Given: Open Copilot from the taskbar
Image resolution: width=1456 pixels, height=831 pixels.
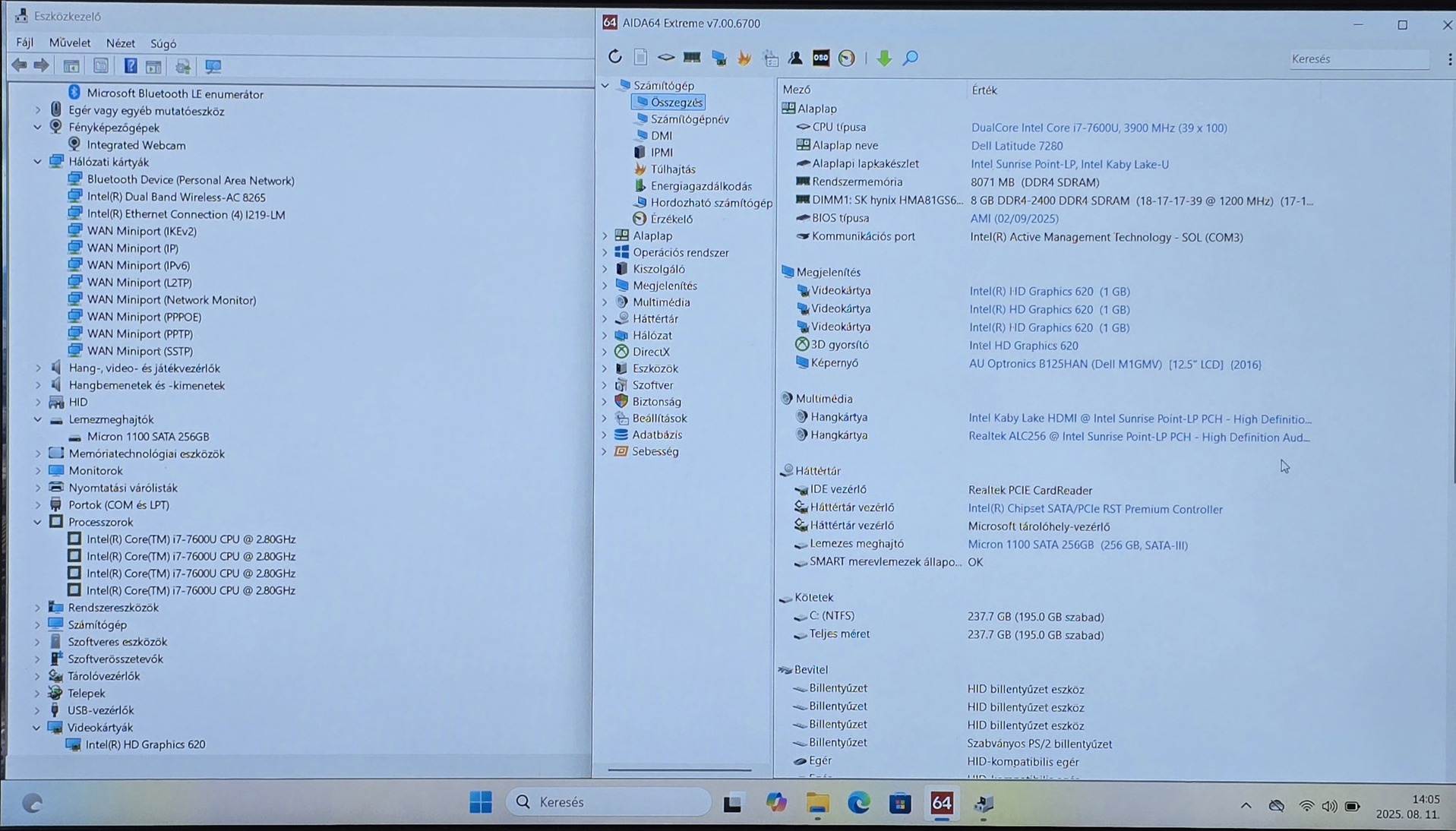Looking at the screenshot, I should click(x=776, y=803).
